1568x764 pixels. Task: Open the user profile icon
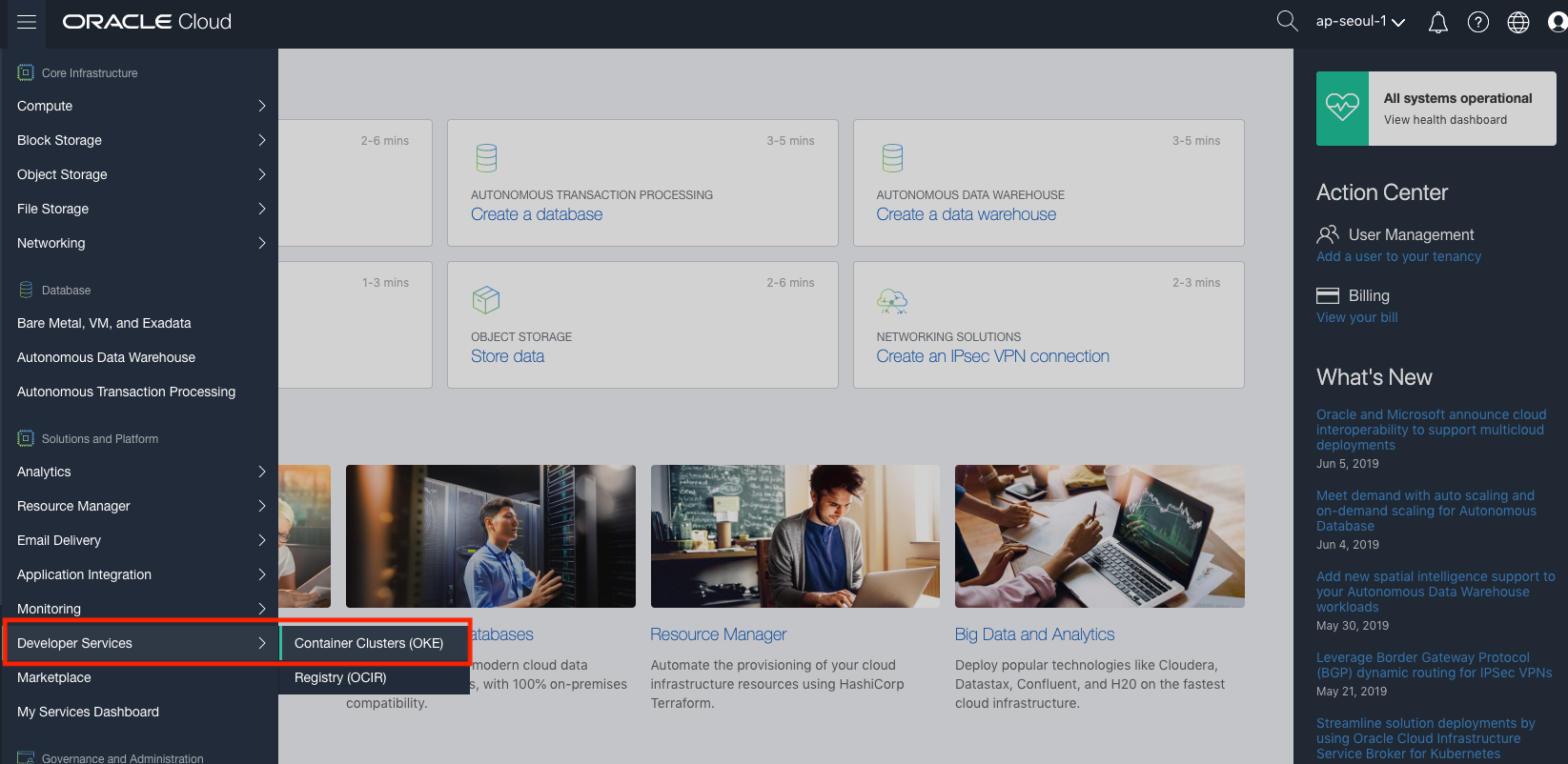[1558, 22]
